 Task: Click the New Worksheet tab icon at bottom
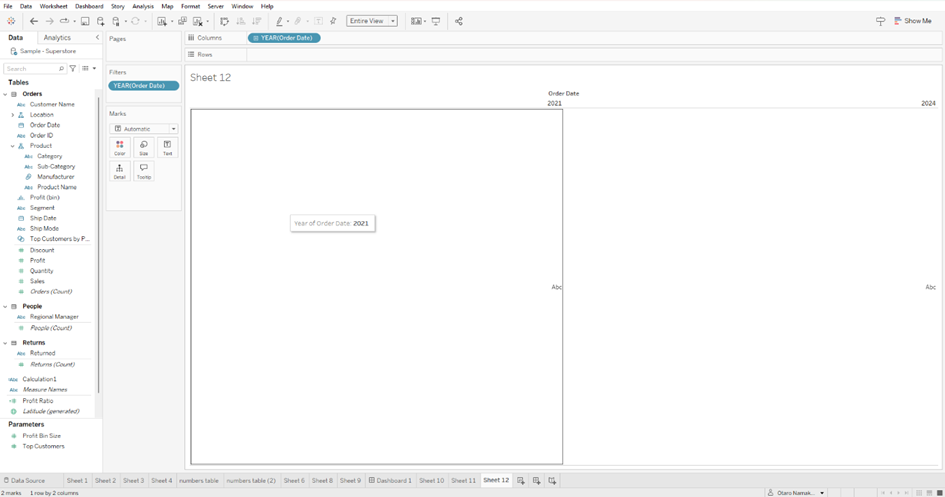pyautogui.click(x=521, y=481)
